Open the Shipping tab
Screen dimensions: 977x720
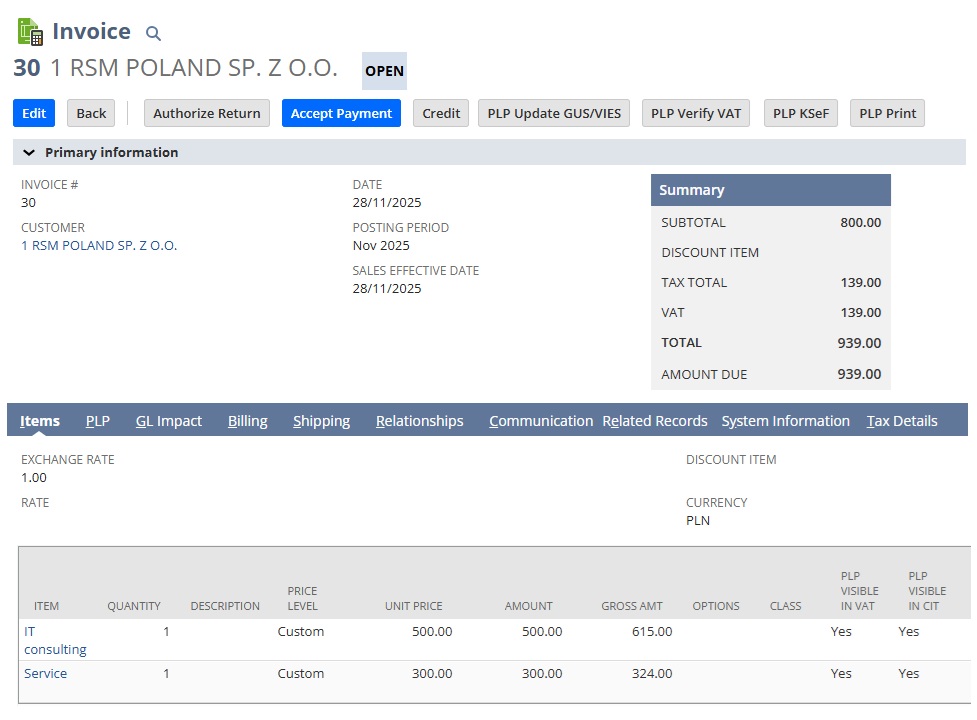[x=321, y=420]
